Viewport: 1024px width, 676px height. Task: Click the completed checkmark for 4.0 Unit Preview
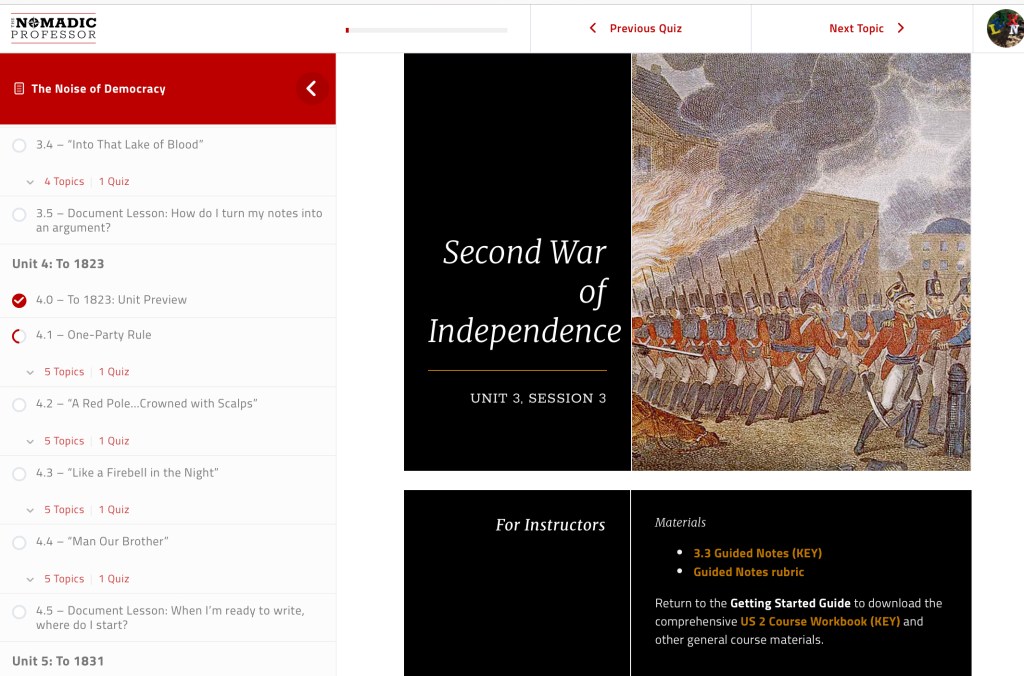point(19,300)
